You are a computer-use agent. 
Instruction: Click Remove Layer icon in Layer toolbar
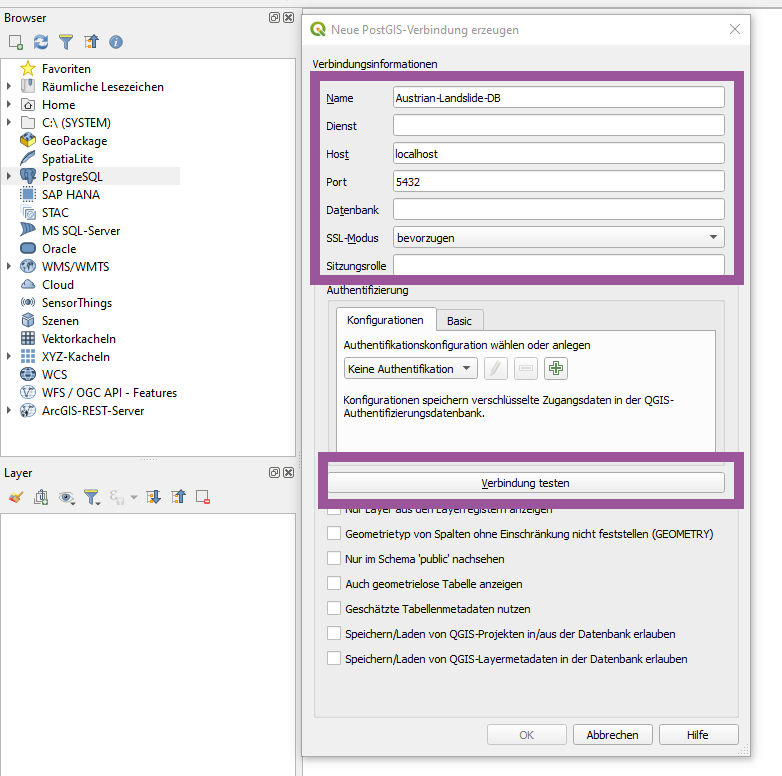203,496
